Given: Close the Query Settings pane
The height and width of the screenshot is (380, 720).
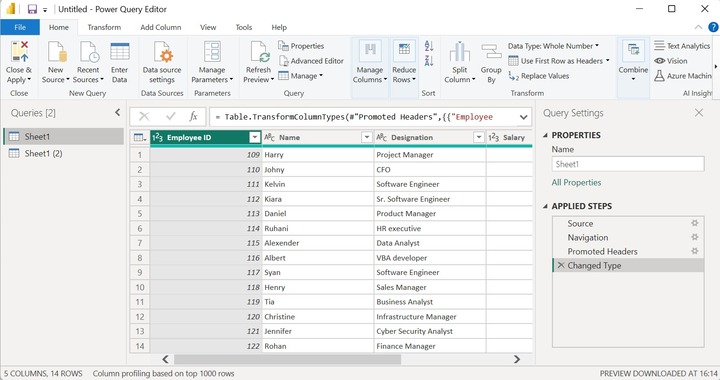Looking at the screenshot, I should (x=699, y=112).
